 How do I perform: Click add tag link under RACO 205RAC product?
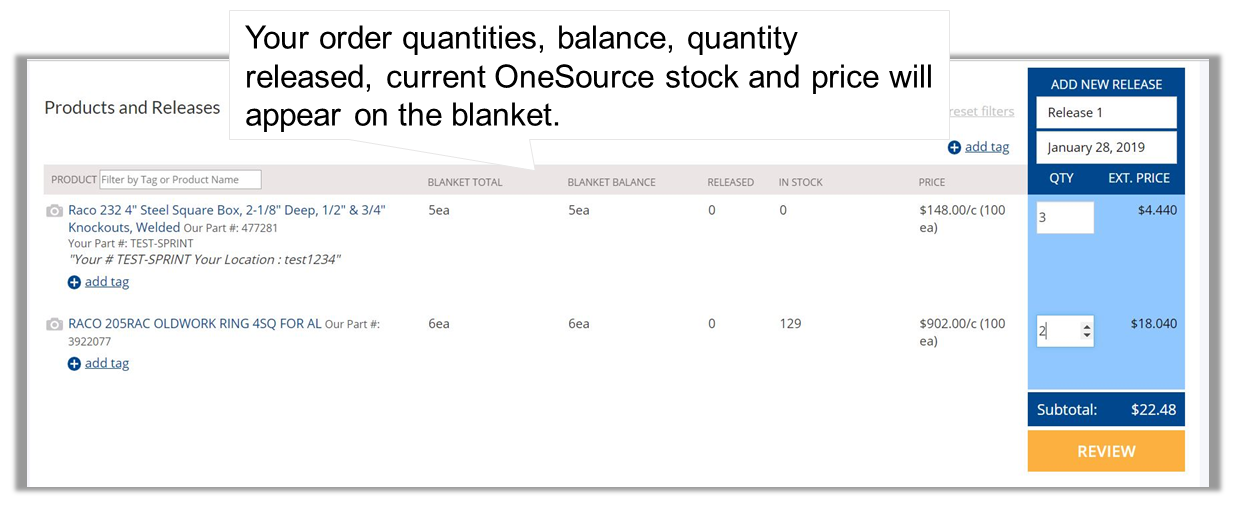pos(107,364)
